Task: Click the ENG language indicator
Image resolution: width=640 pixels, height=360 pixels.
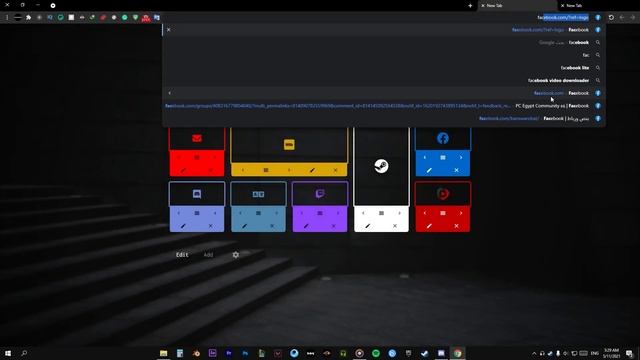Action: click(x=595, y=353)
